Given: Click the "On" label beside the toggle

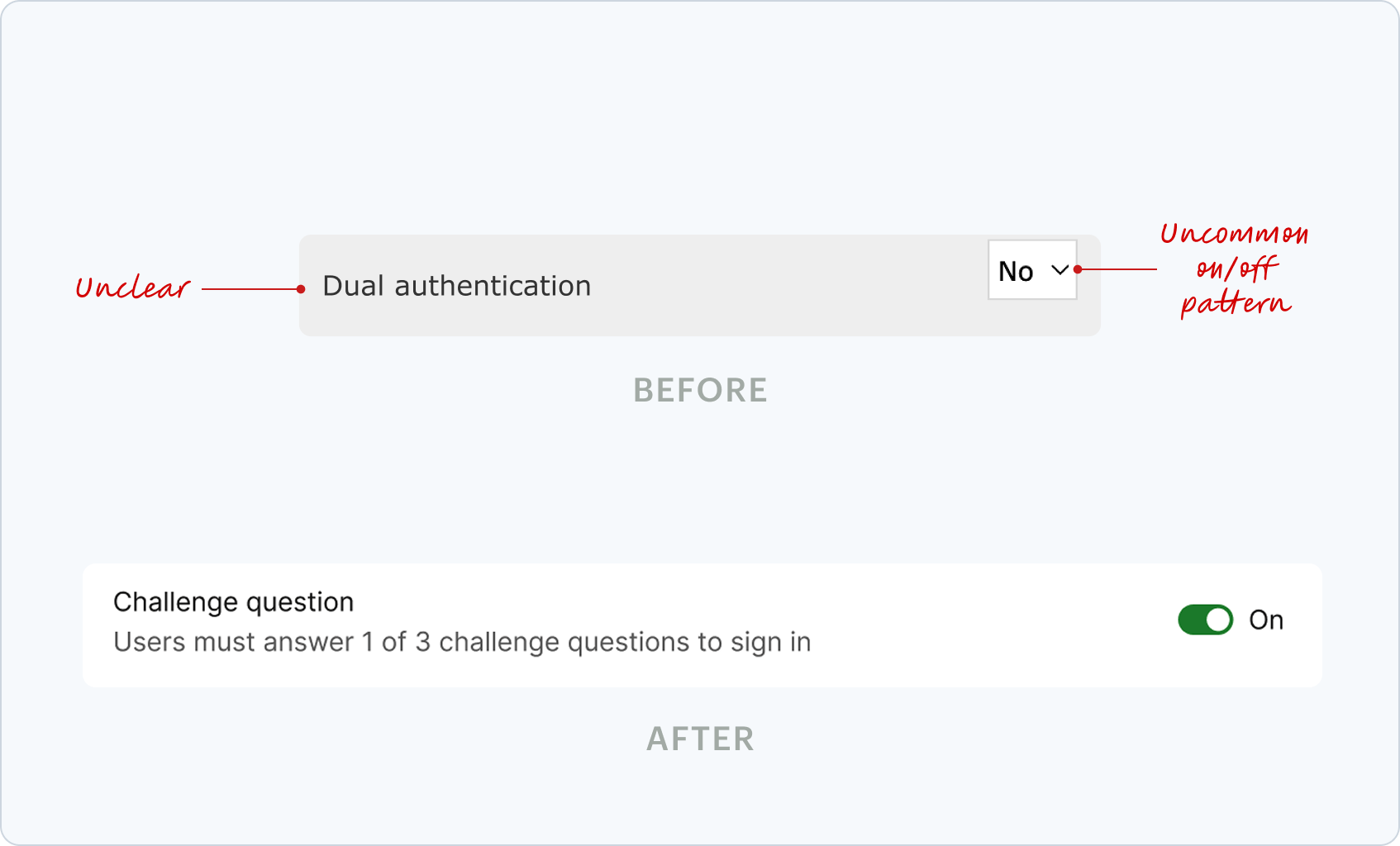Looking at the screenshot, I should click(x=1266, y=620).
